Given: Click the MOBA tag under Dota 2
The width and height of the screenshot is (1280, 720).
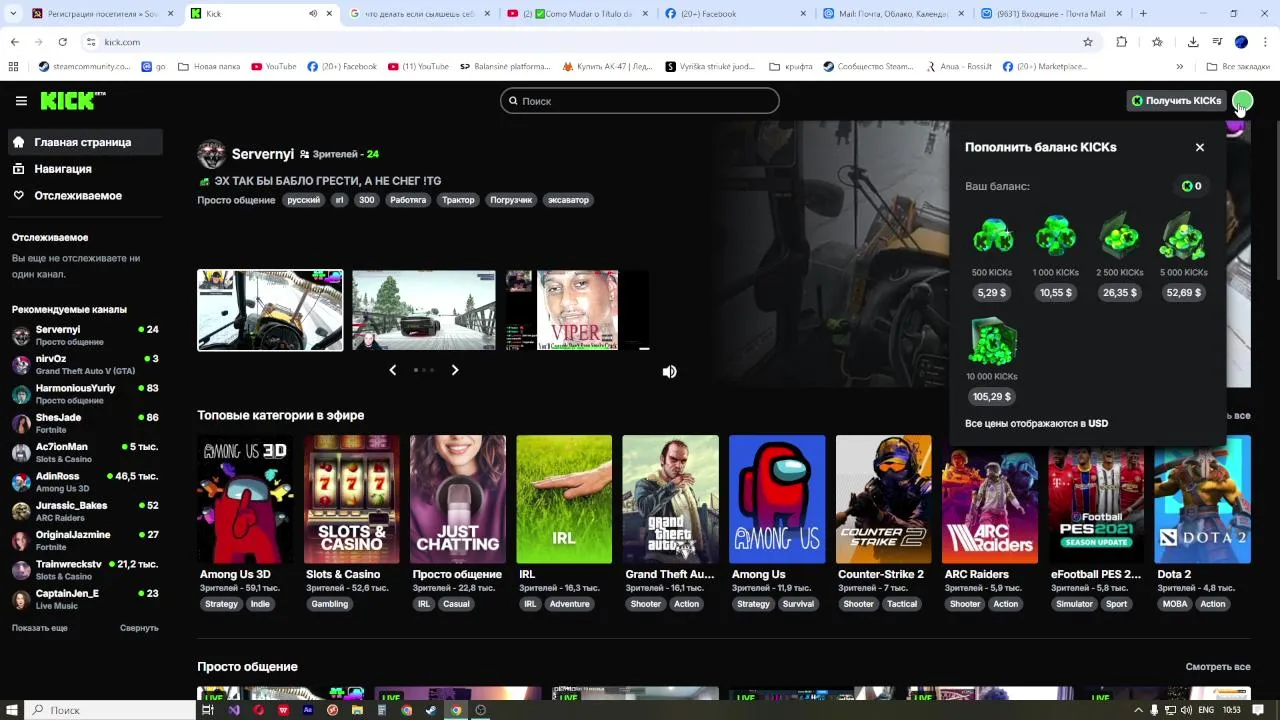Looking at the screenshot, I should (1175, 604).
